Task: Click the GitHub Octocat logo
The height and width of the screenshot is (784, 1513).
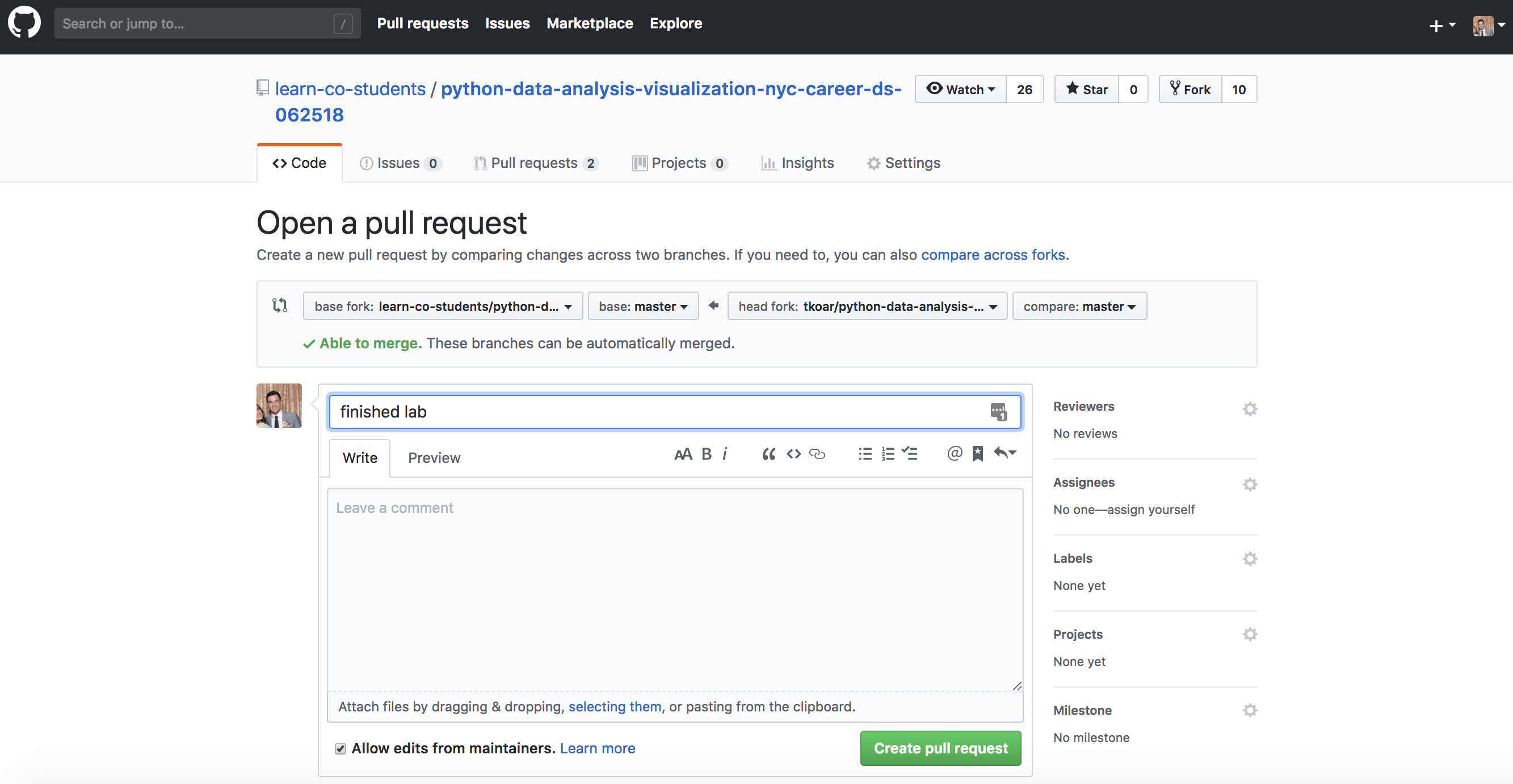Action: click(x=24, y=23)
